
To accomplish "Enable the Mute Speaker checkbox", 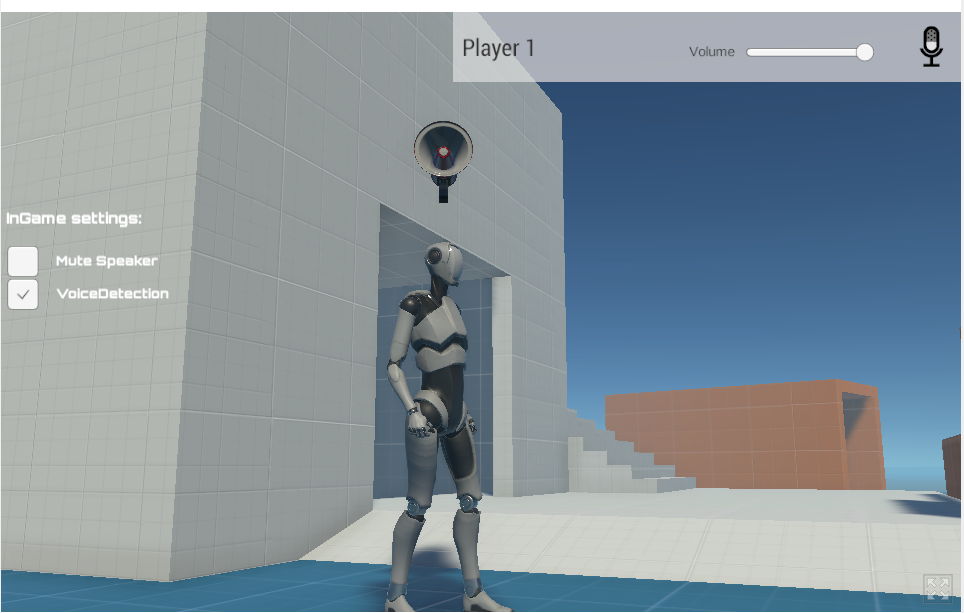I will [x=23, y=261].
